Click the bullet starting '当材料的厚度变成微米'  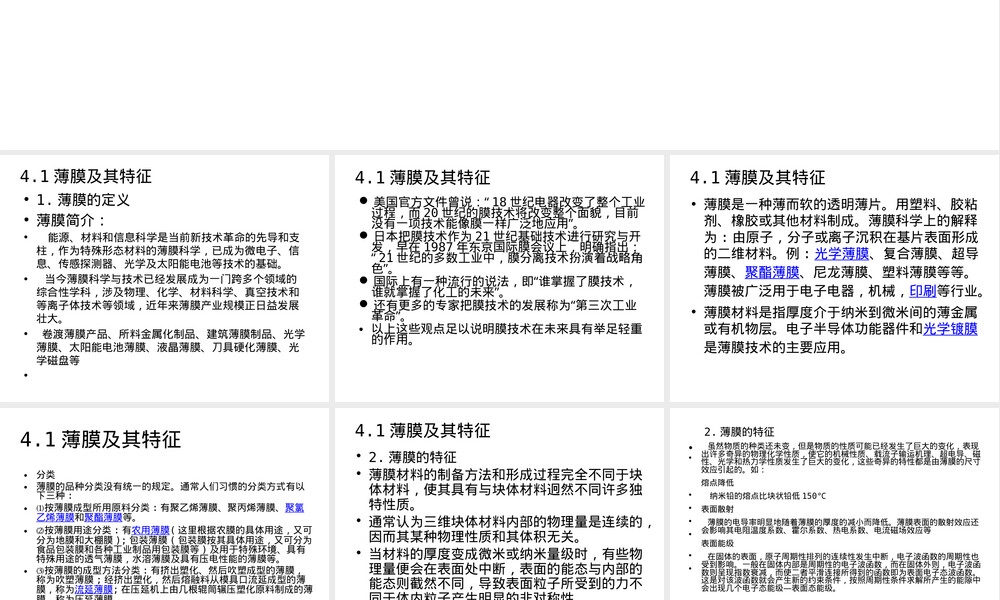click(x=506, y=576)
